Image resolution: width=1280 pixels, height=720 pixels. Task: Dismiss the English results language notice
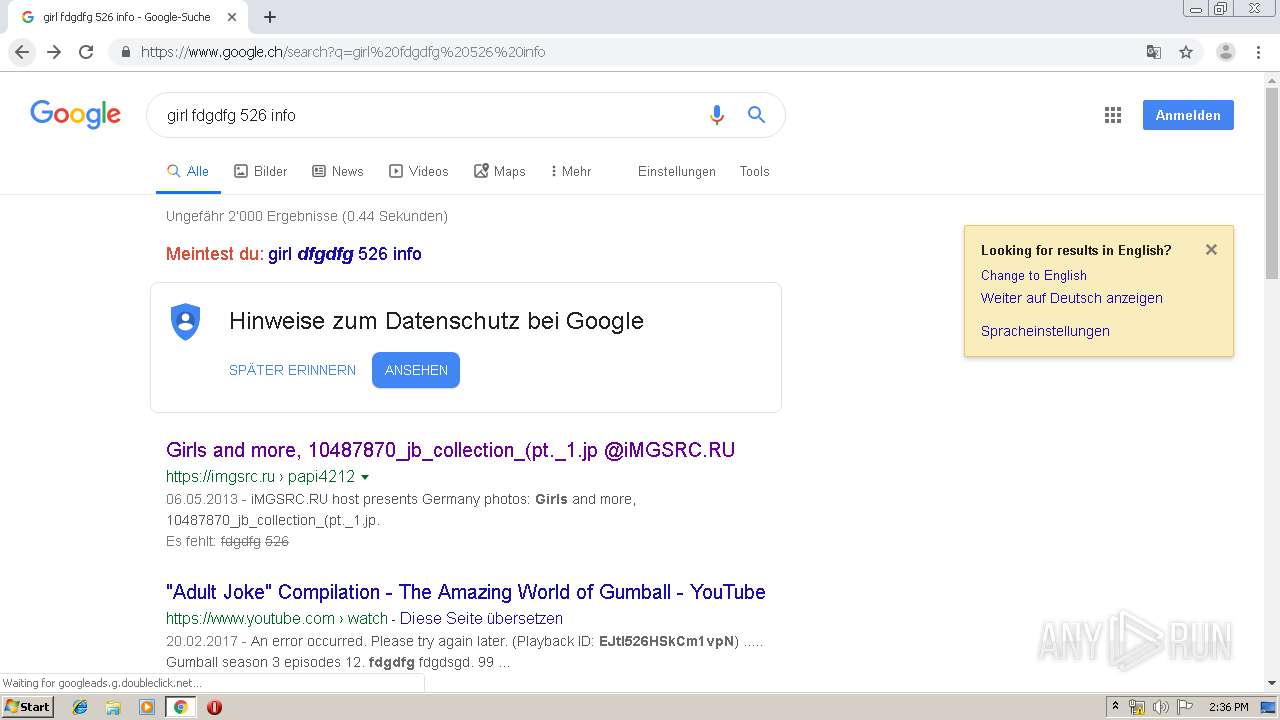[x=1211, y=250]
